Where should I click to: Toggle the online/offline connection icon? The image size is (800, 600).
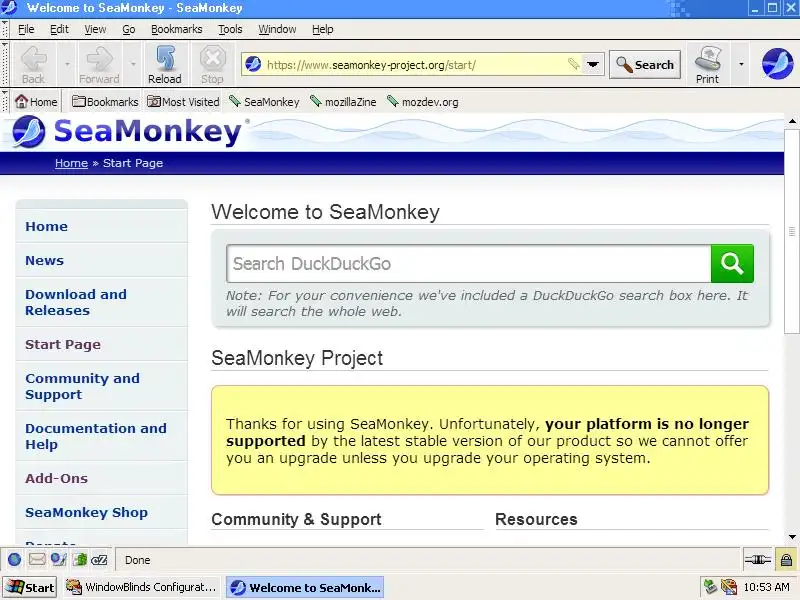pos(758,560)
